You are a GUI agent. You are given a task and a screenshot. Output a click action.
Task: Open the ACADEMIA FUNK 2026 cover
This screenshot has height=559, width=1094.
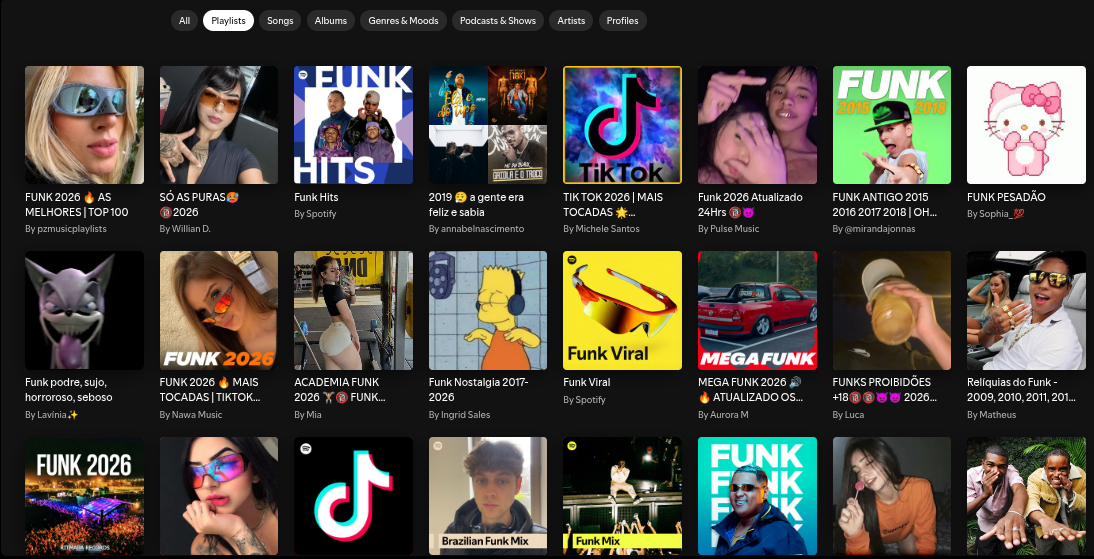354,311
